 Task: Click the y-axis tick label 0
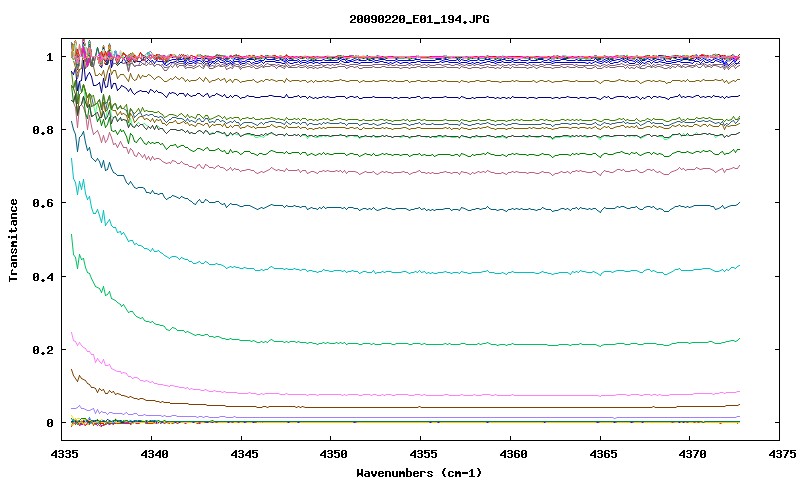coord(49,423)
